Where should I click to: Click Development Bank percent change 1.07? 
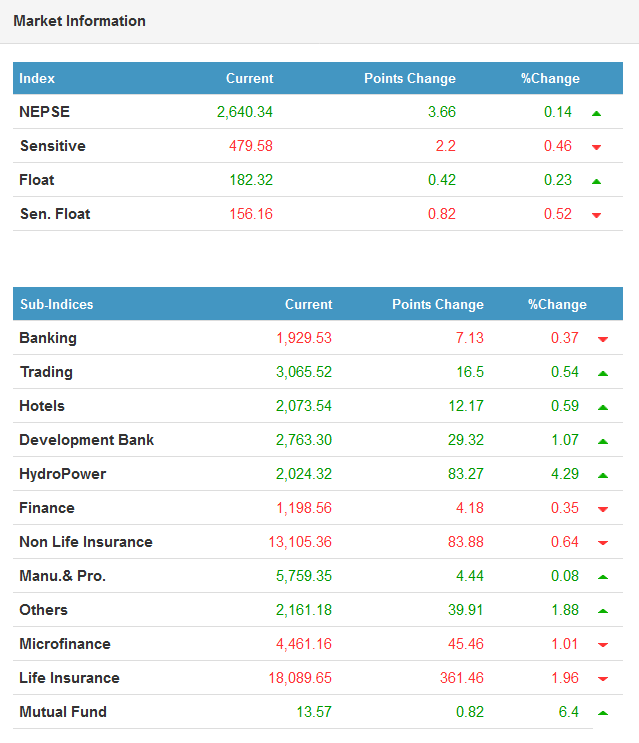click(x=565, y=440)
